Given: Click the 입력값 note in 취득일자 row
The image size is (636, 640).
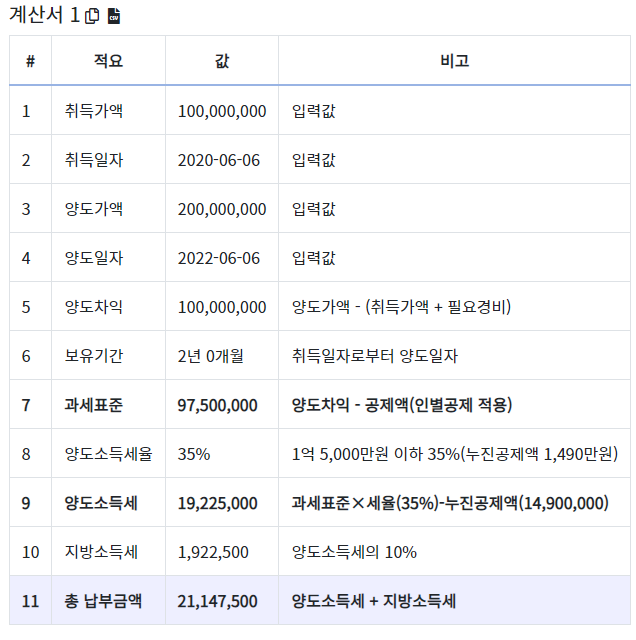Looking at the screenshot, I should click(314, 160).
